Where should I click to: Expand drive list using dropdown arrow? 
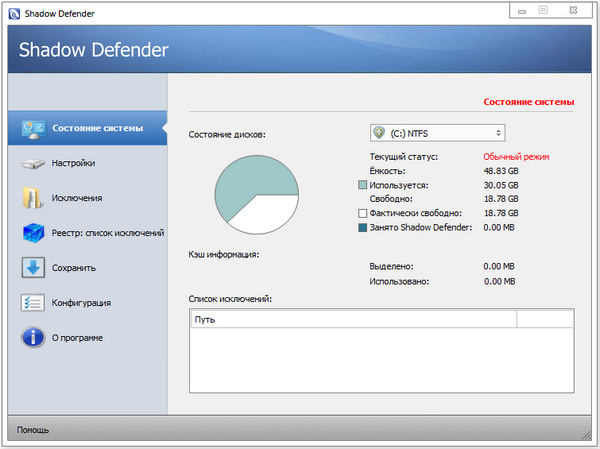point(497,133)
